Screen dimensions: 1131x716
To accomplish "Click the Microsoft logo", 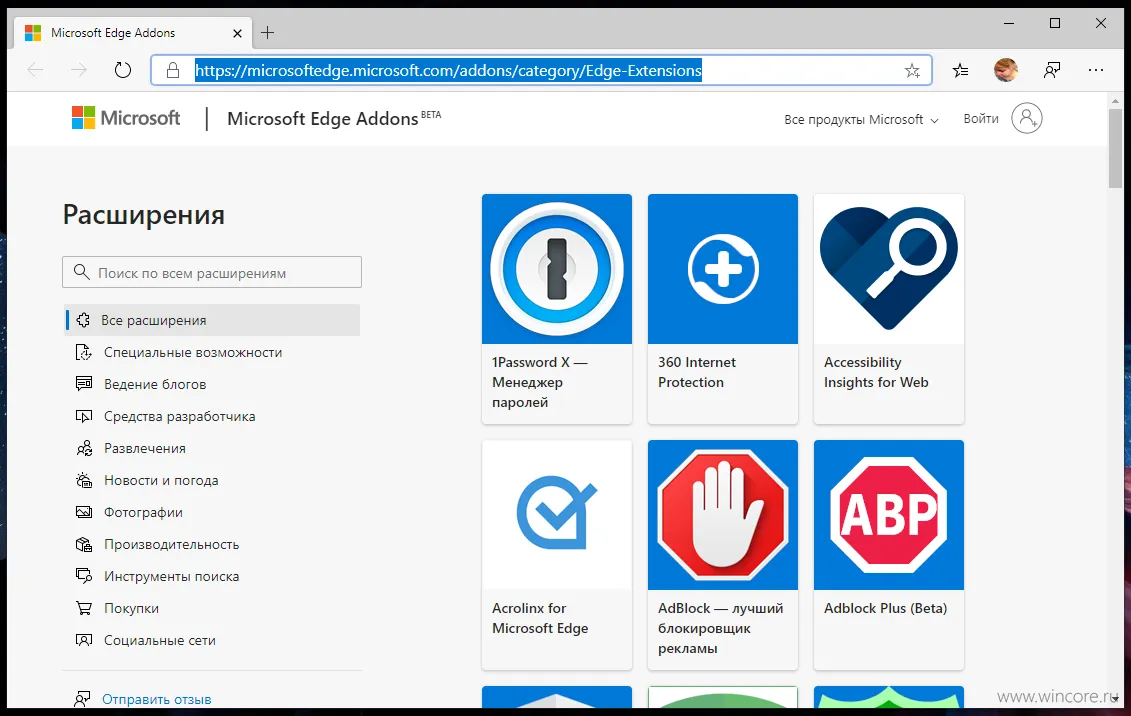I will pyautogui.click(x=126, y=118).
